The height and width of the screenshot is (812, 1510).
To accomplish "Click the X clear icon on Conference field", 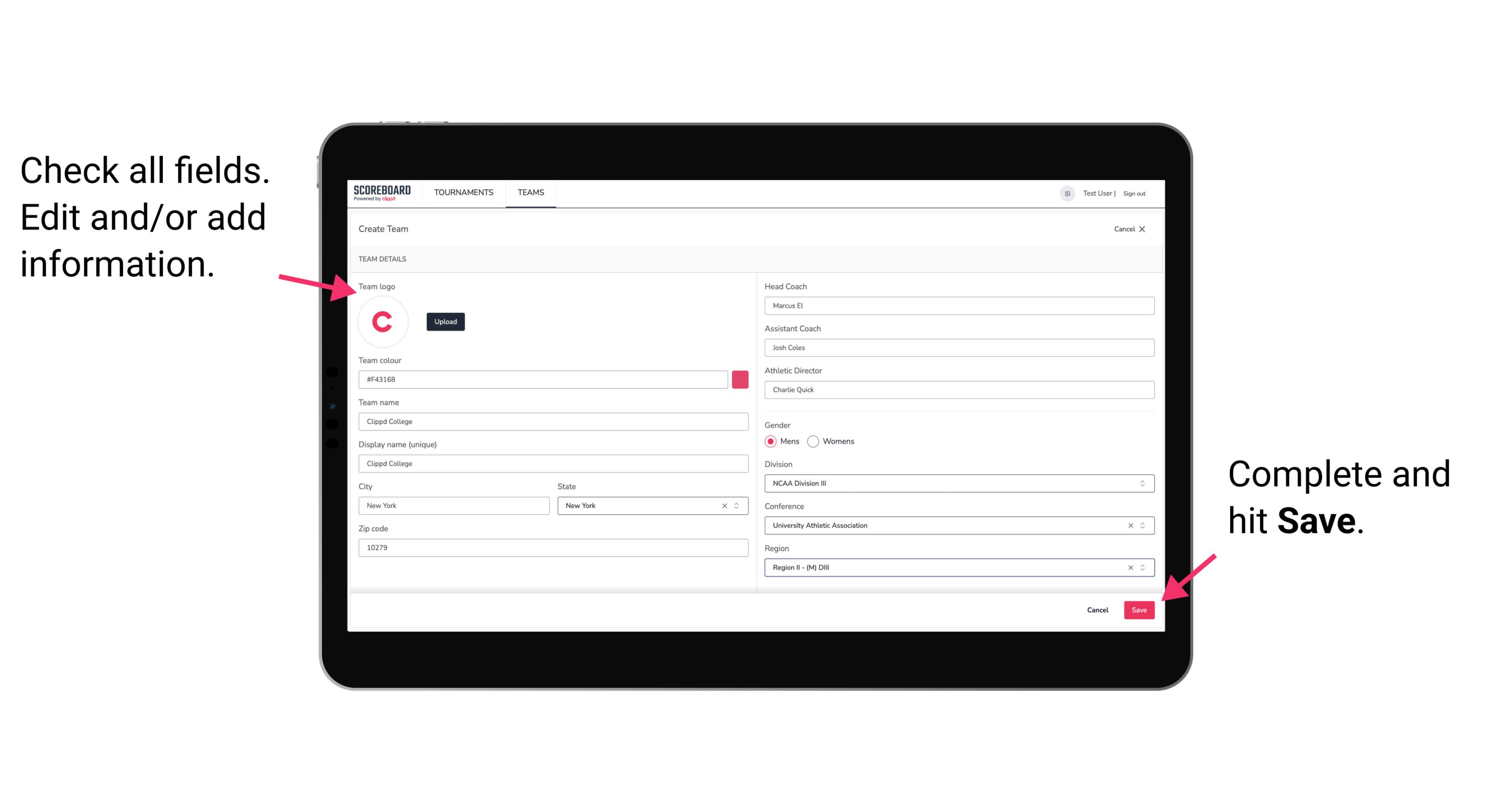I will pos(1128,526).
